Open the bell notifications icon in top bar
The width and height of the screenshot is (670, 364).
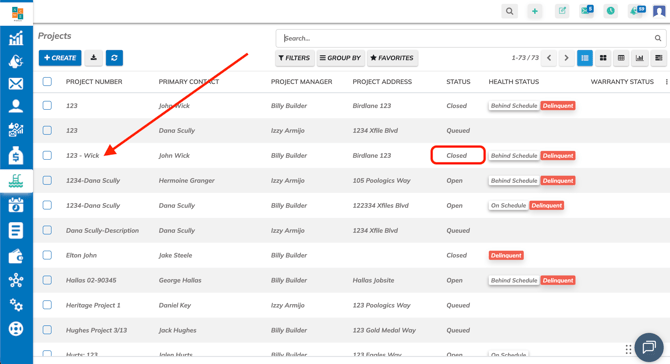point(637,10)
